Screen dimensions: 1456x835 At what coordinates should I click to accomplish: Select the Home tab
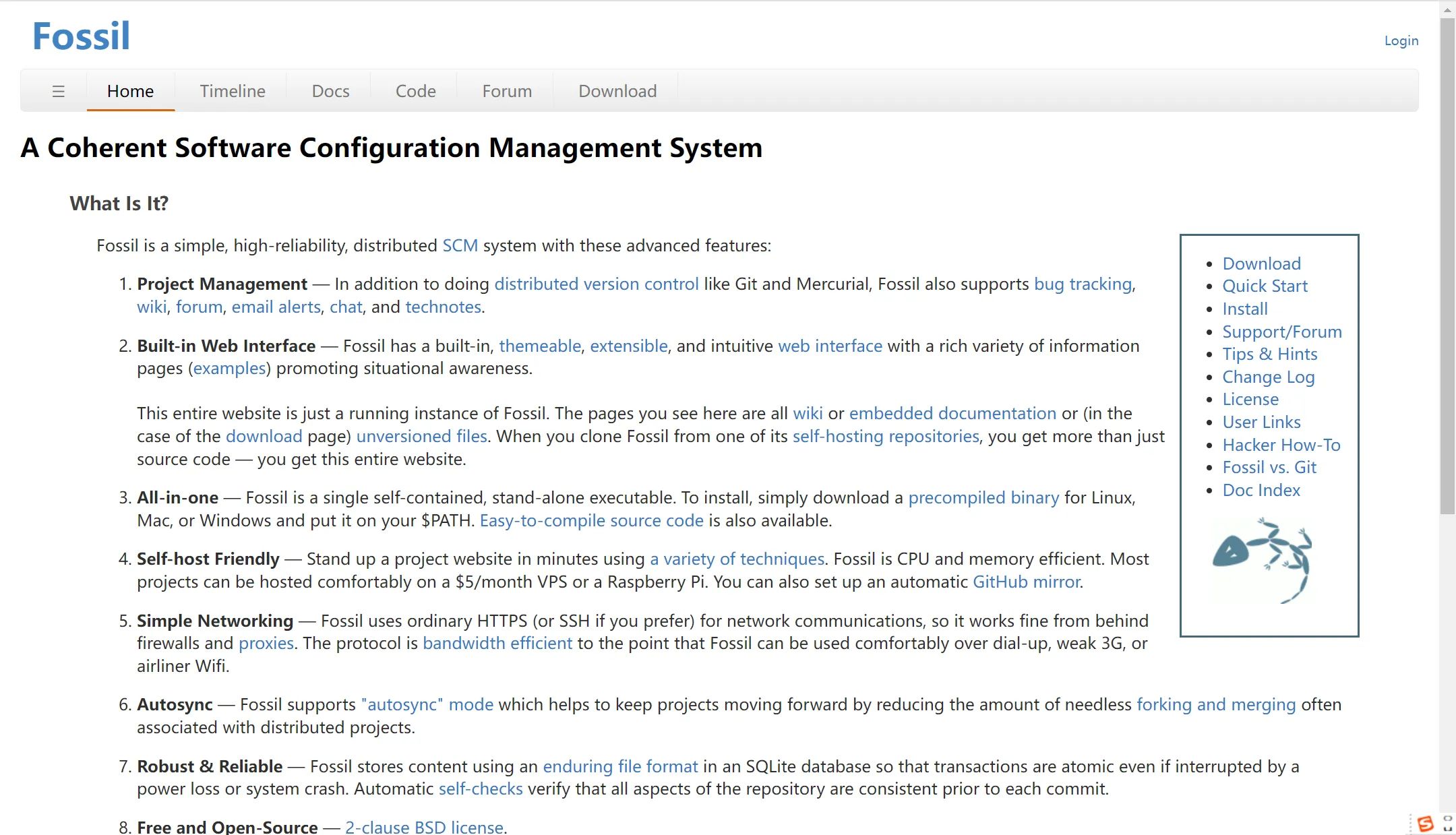pos(130,91)
